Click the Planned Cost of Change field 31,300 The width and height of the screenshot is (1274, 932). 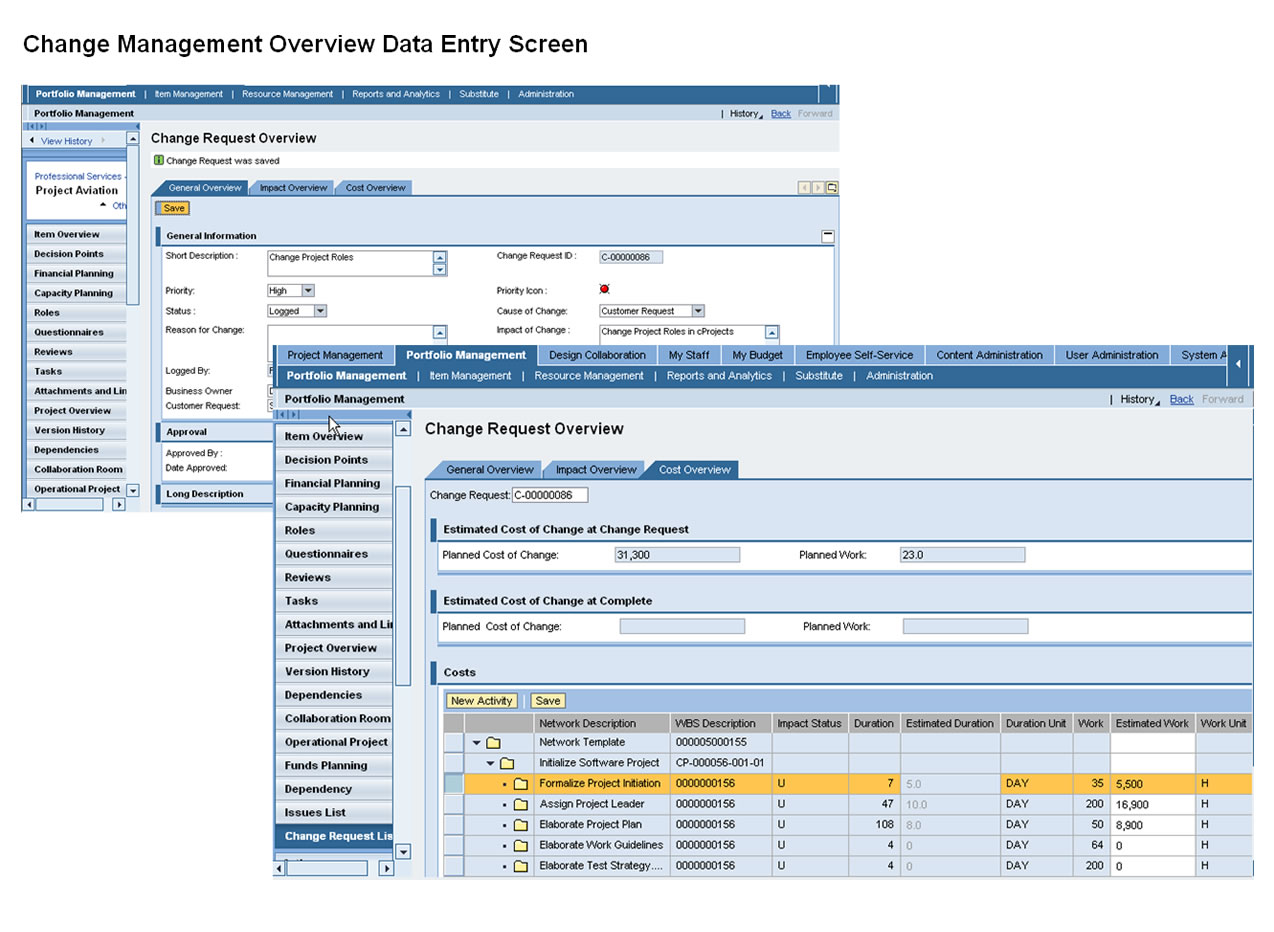coord(677,555)
